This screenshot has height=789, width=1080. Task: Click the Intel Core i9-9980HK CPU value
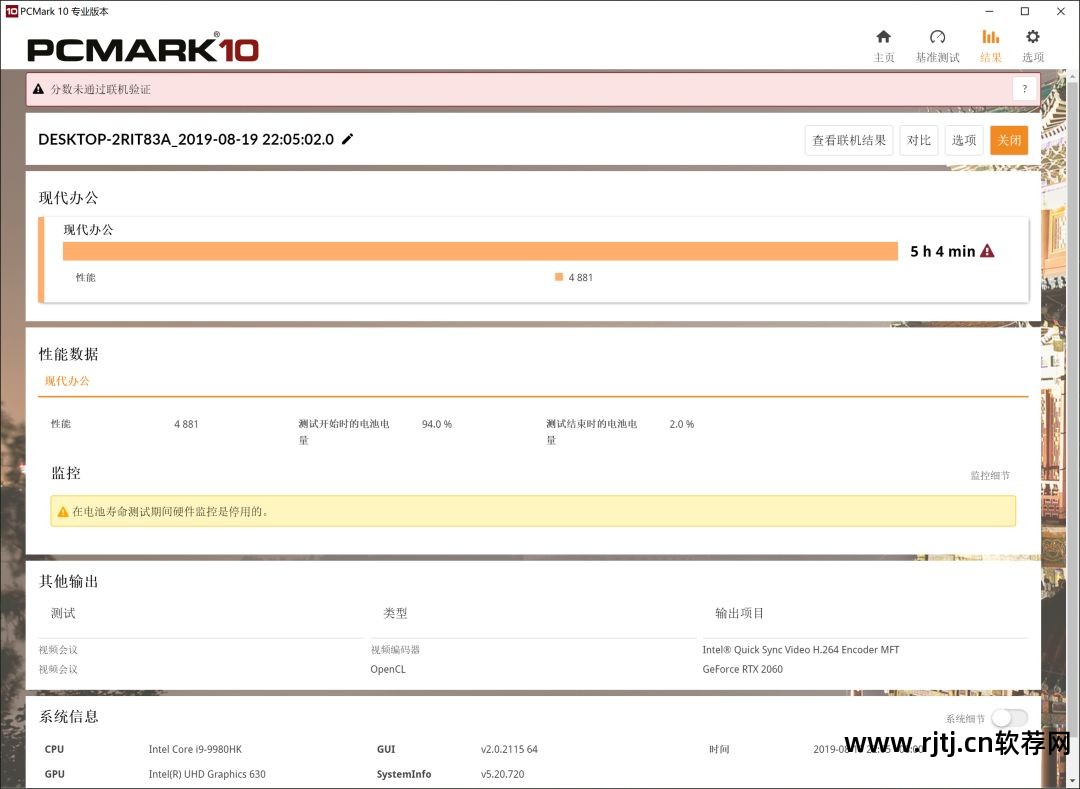[x=195, y=749]
